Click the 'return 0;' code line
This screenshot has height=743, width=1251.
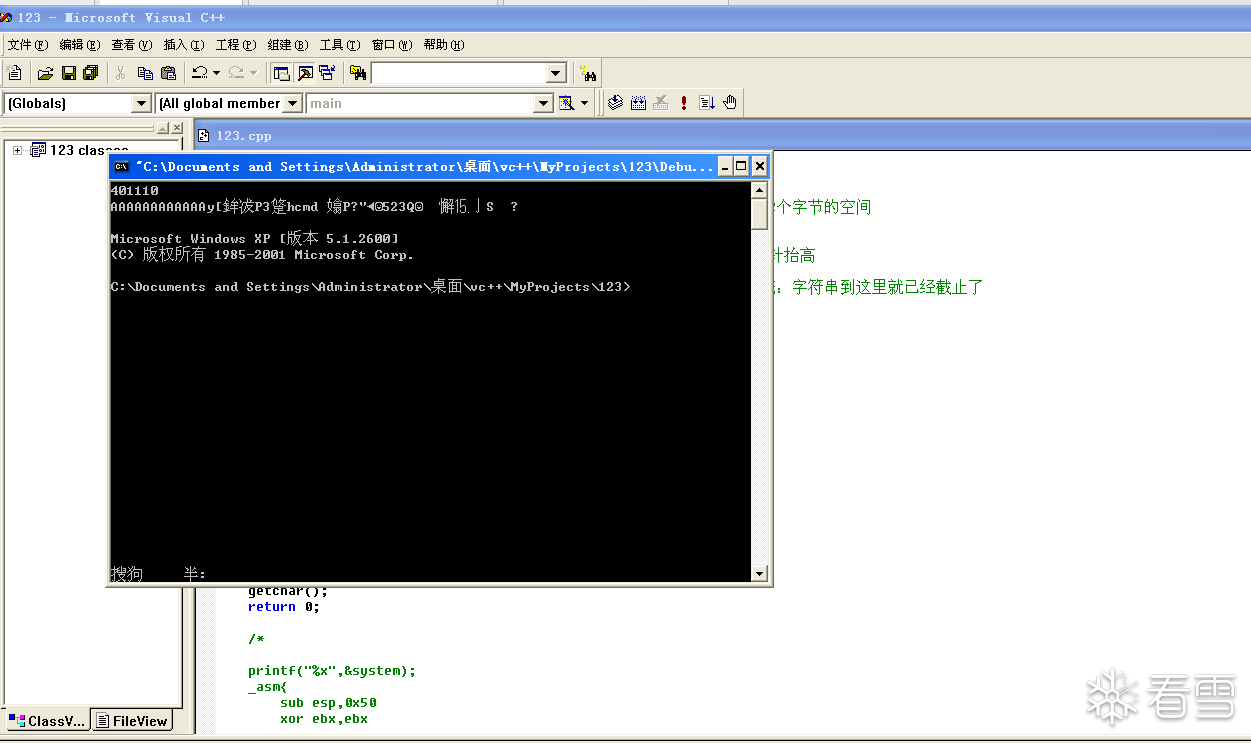click(x=284, y=607)
